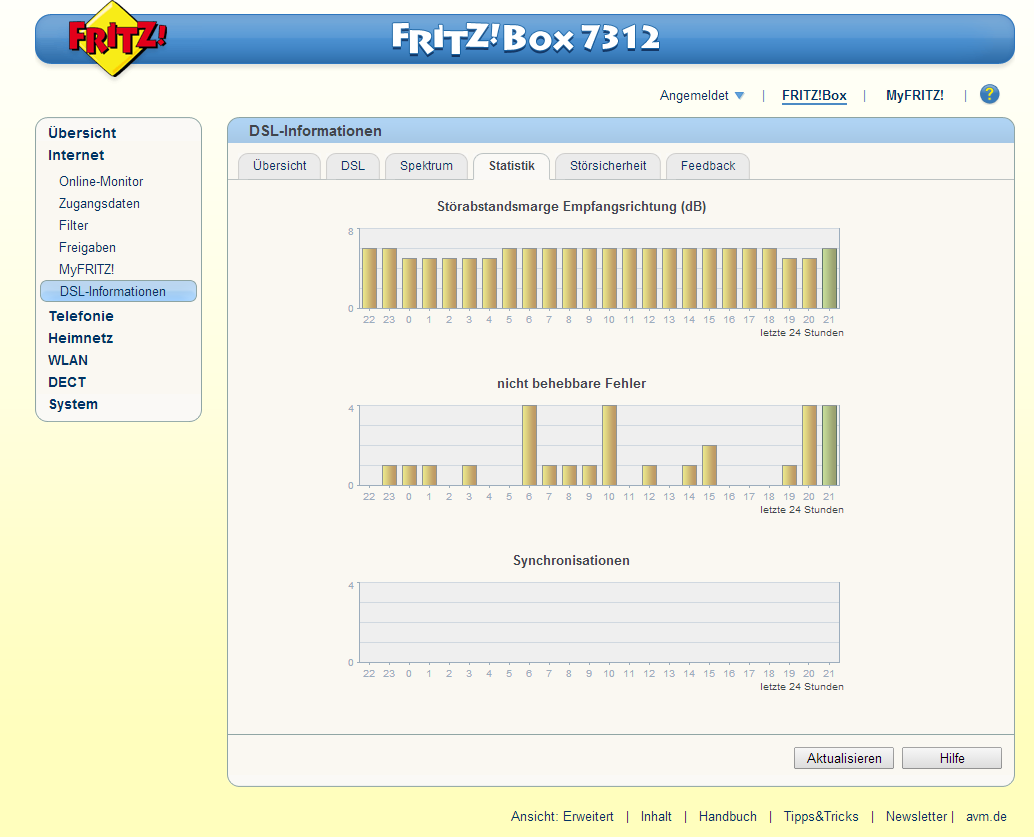Click the nicht behebbare Fehler chart title
The image size is (1034, 837).
571,383
